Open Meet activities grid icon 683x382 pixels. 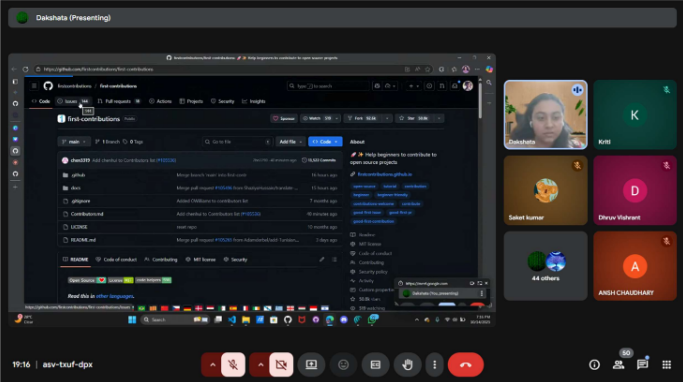point(666,365)
